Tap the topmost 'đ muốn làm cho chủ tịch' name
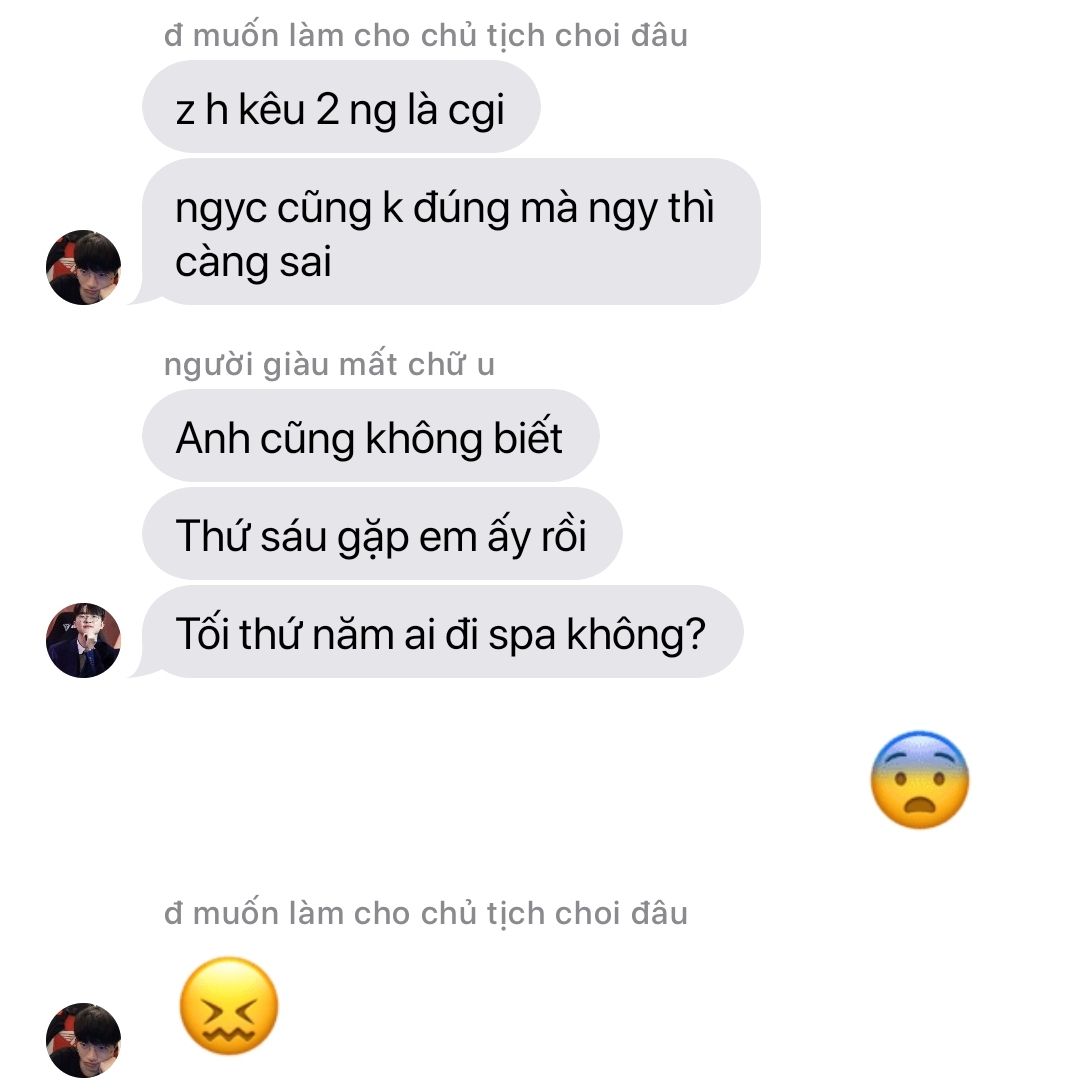The width and height of the screenshot is (1080, 1090). 426,35
